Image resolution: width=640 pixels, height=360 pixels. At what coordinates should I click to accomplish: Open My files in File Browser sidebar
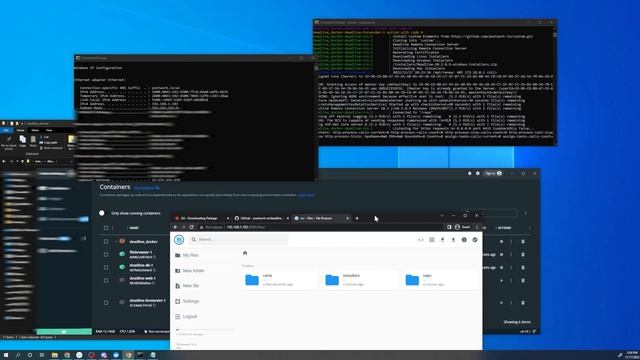[x=187, y=255]
